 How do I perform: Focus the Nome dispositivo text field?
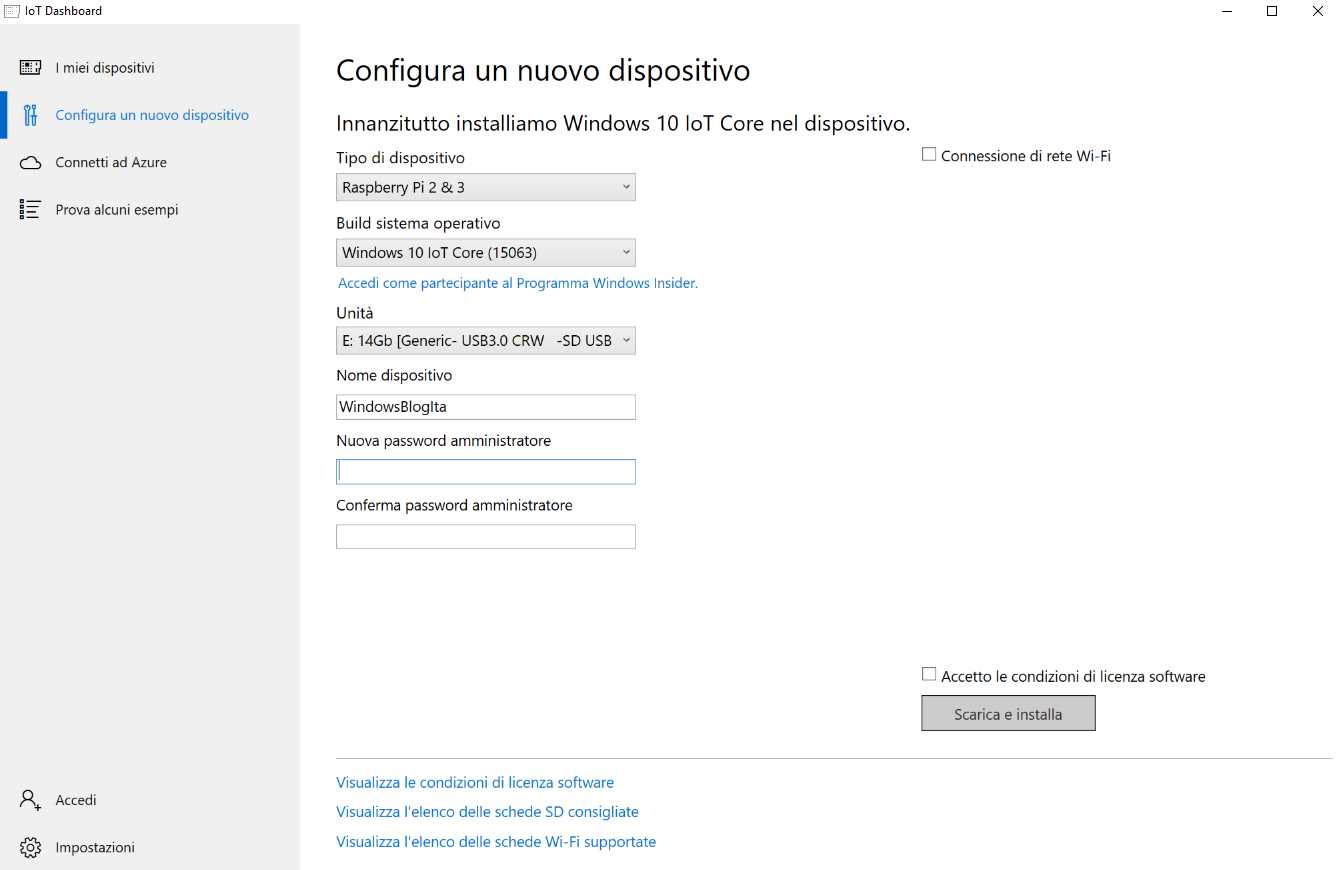tap(486, 407)
